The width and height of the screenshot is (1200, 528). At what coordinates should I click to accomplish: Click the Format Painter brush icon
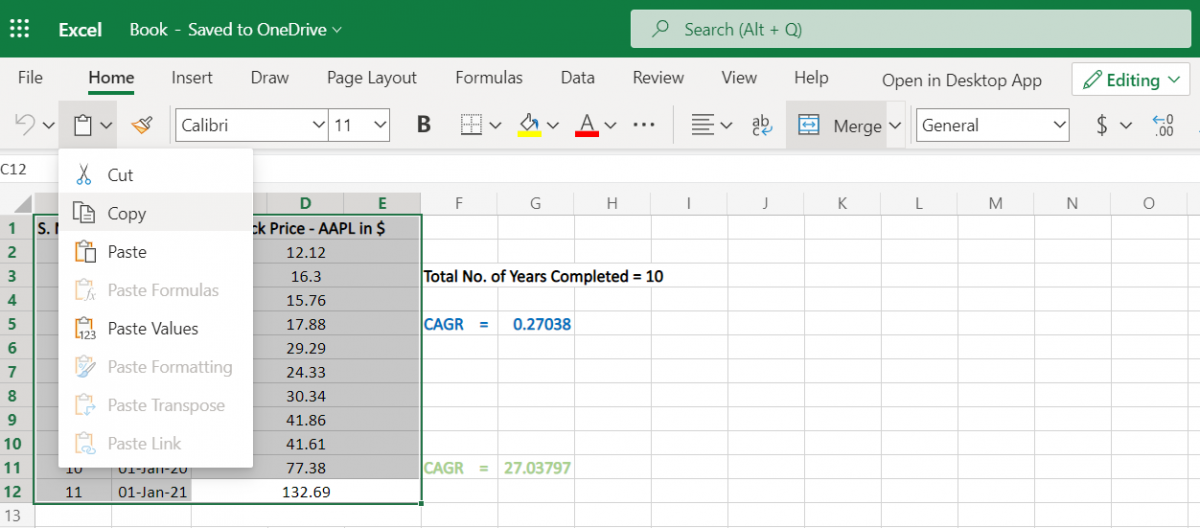click(142, 125)
